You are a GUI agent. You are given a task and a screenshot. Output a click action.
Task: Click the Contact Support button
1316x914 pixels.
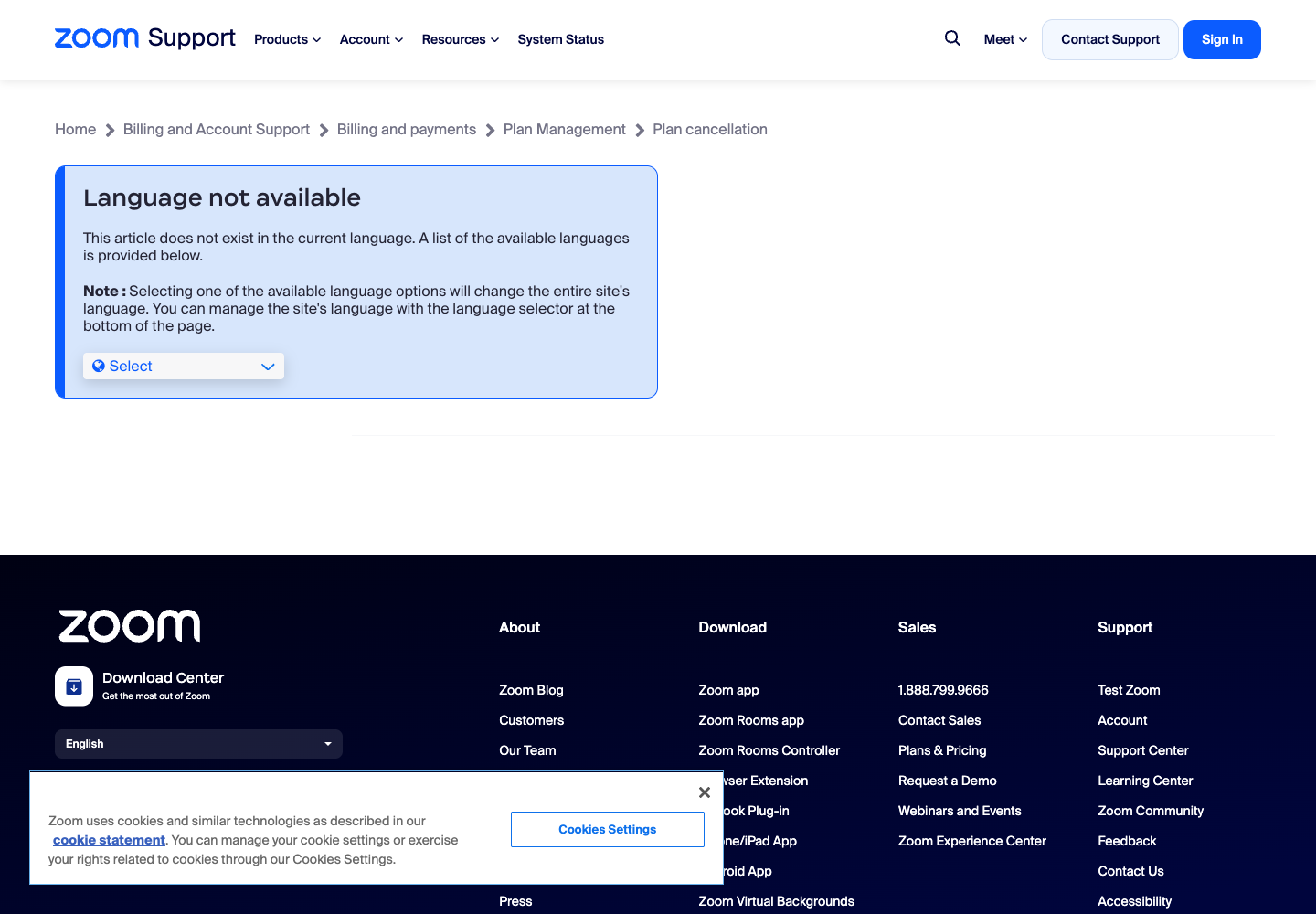[x=1110, y=39]
